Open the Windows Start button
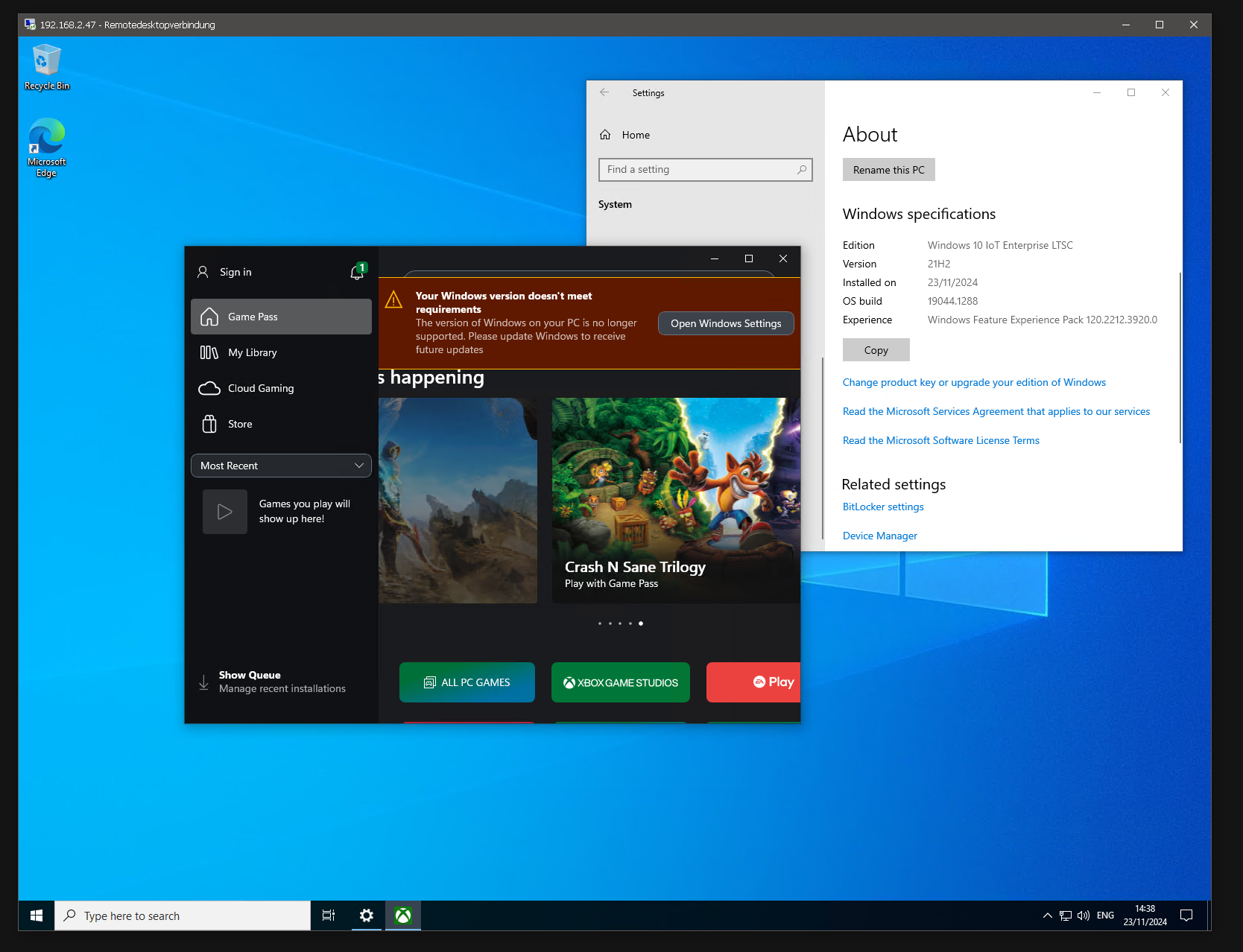The height and width of the screenshot is (952, 1243). 37,915
